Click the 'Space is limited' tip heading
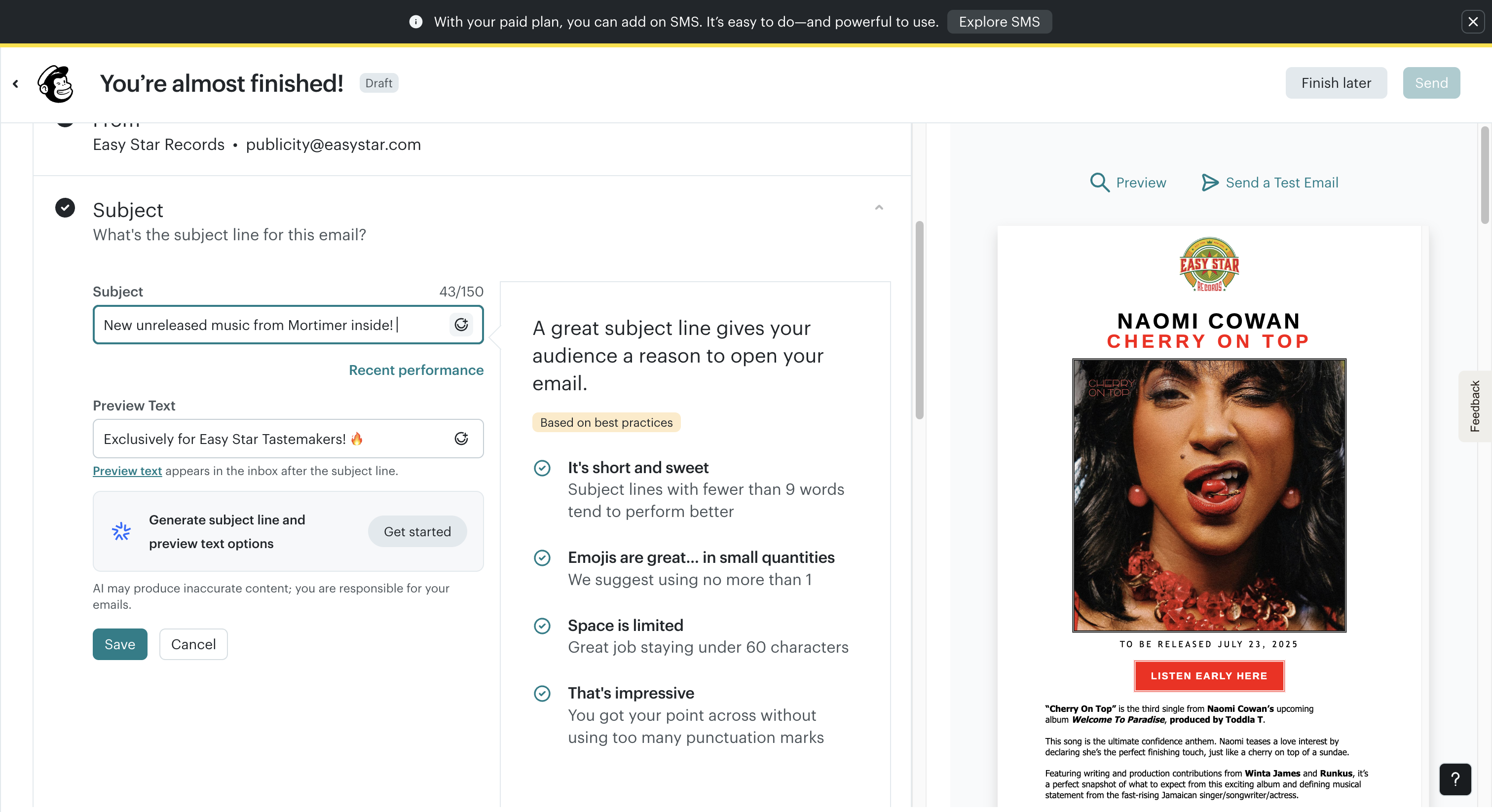 coord(626,626)
